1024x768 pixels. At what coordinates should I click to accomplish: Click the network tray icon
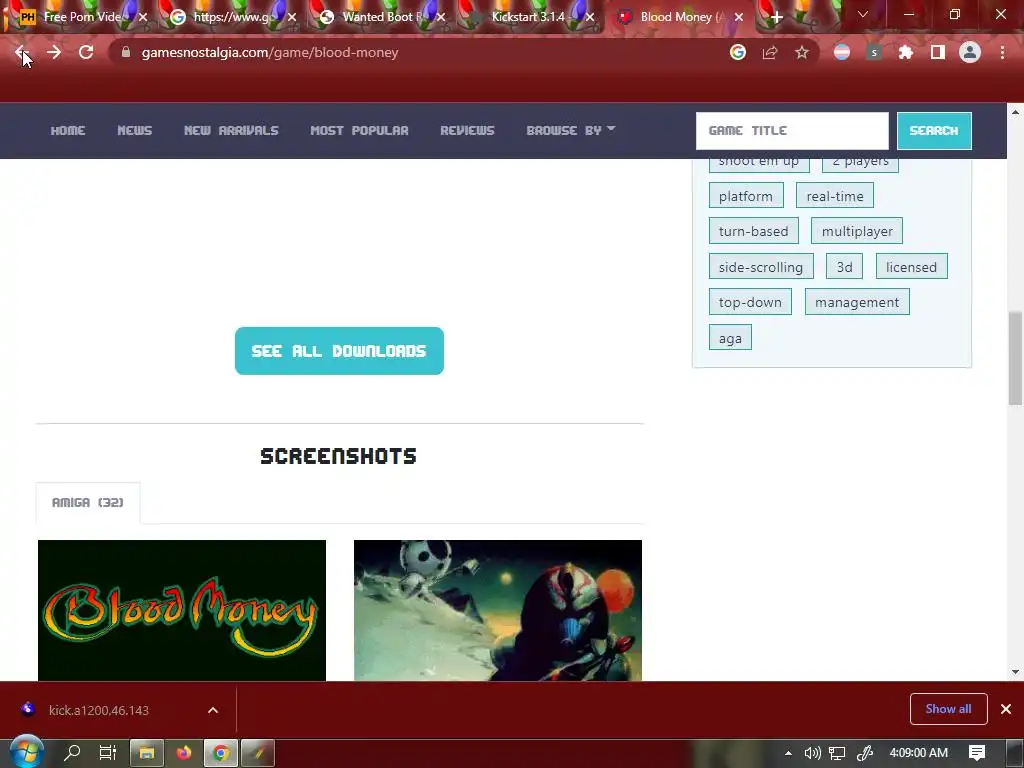click(837, 753)
